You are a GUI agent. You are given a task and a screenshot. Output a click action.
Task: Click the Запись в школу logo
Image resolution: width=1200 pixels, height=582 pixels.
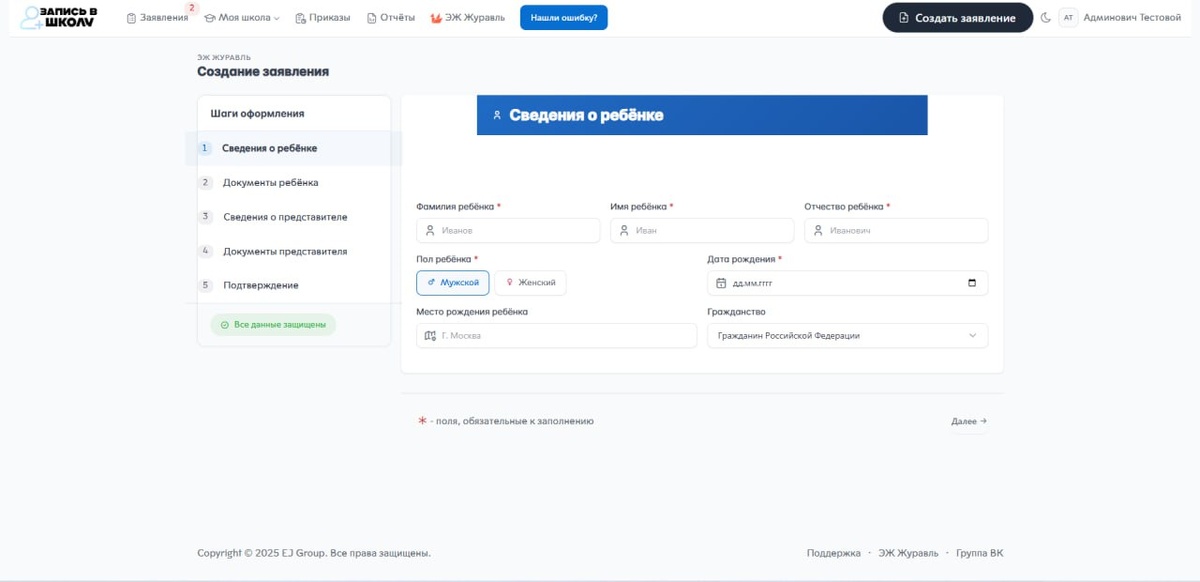pyautogui.click(x=59, y=17)
